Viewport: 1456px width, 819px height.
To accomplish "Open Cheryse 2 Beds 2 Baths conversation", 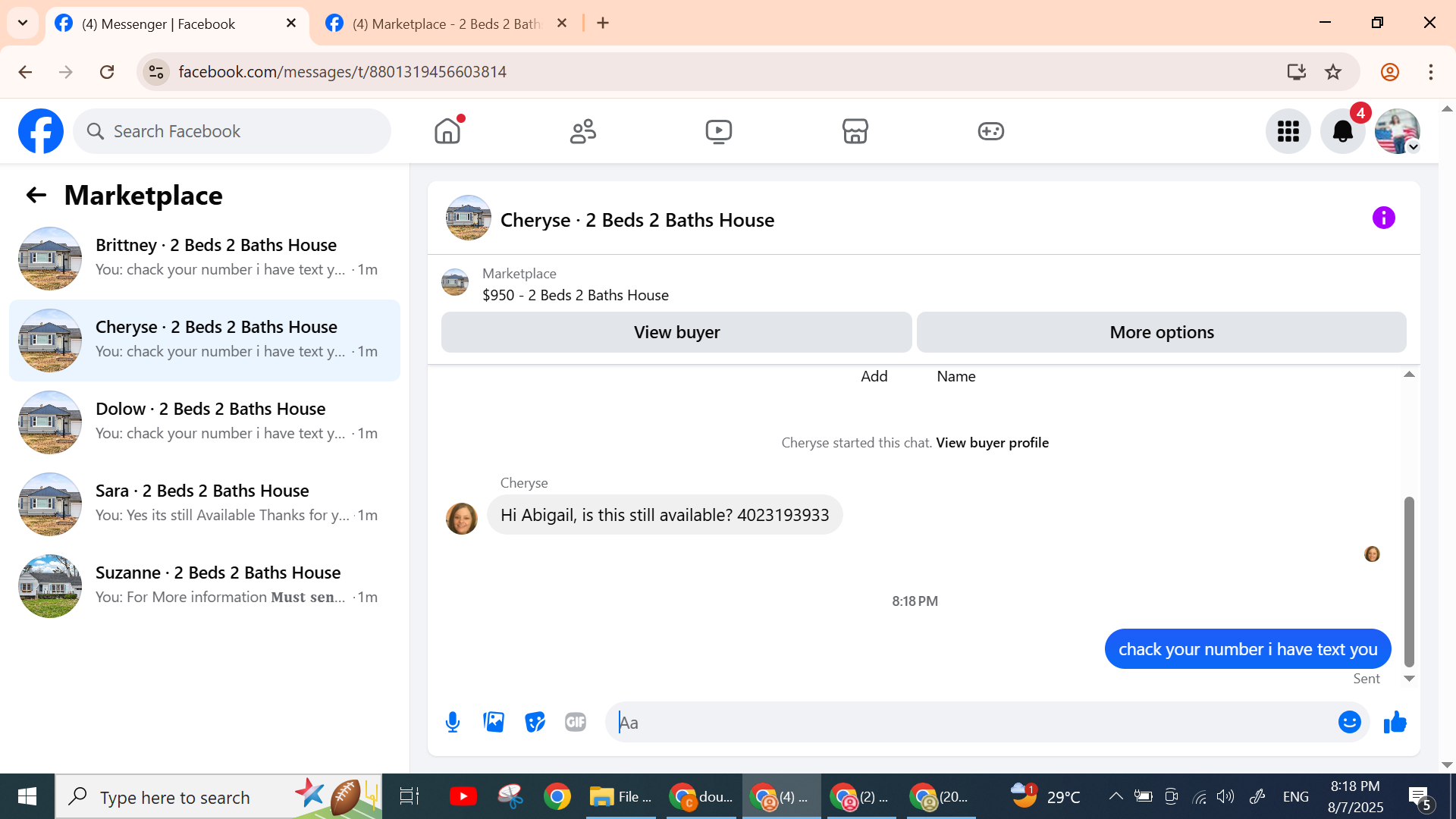I will (205, 340).
